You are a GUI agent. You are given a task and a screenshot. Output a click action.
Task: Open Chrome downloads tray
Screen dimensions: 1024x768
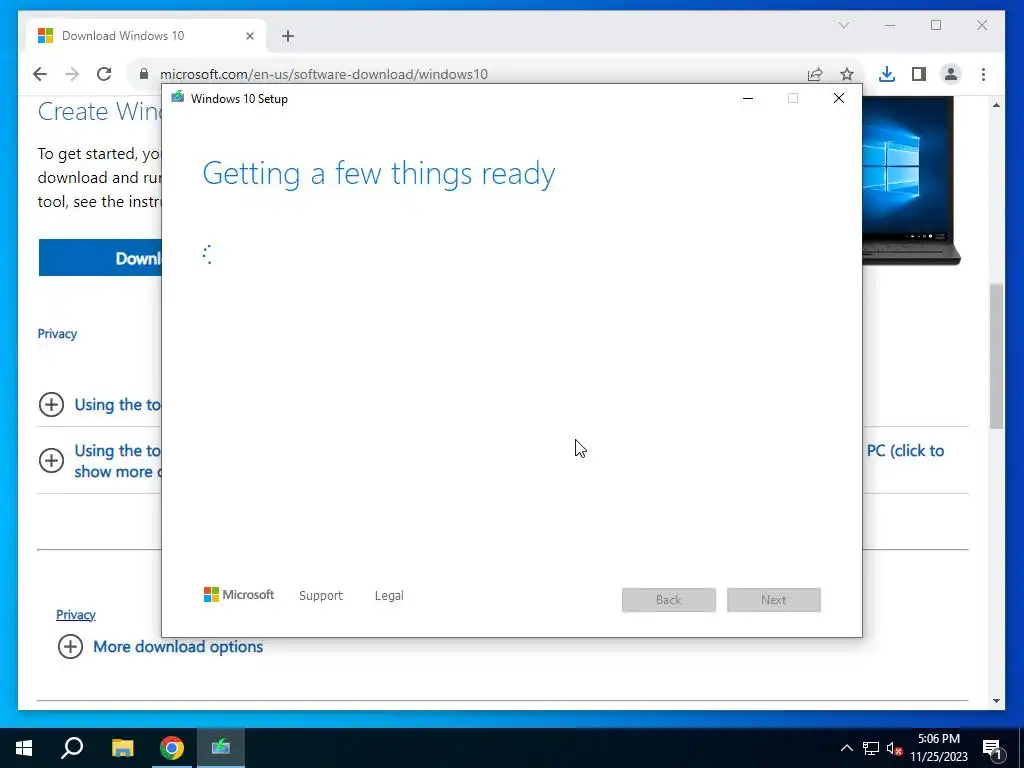click(886, 74)
